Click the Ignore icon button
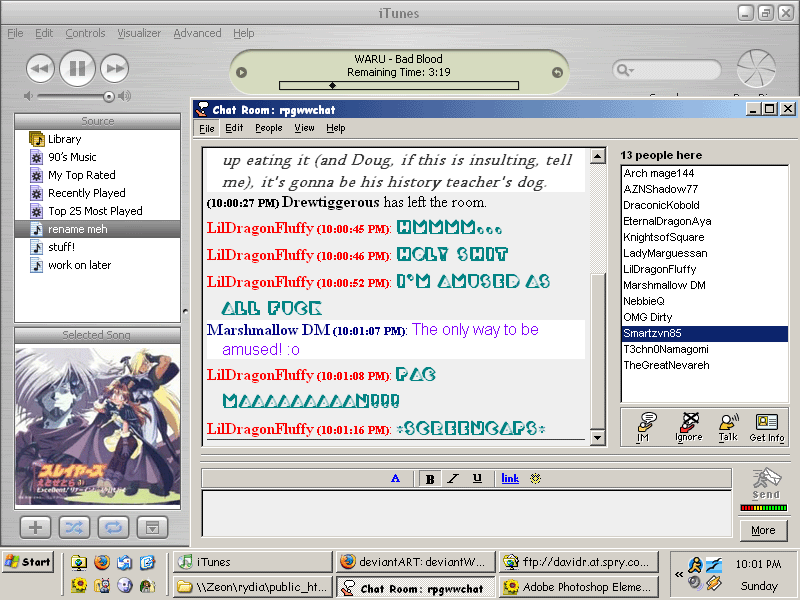The width and height of the screenshot is (800, 600). tap(688, 427)
